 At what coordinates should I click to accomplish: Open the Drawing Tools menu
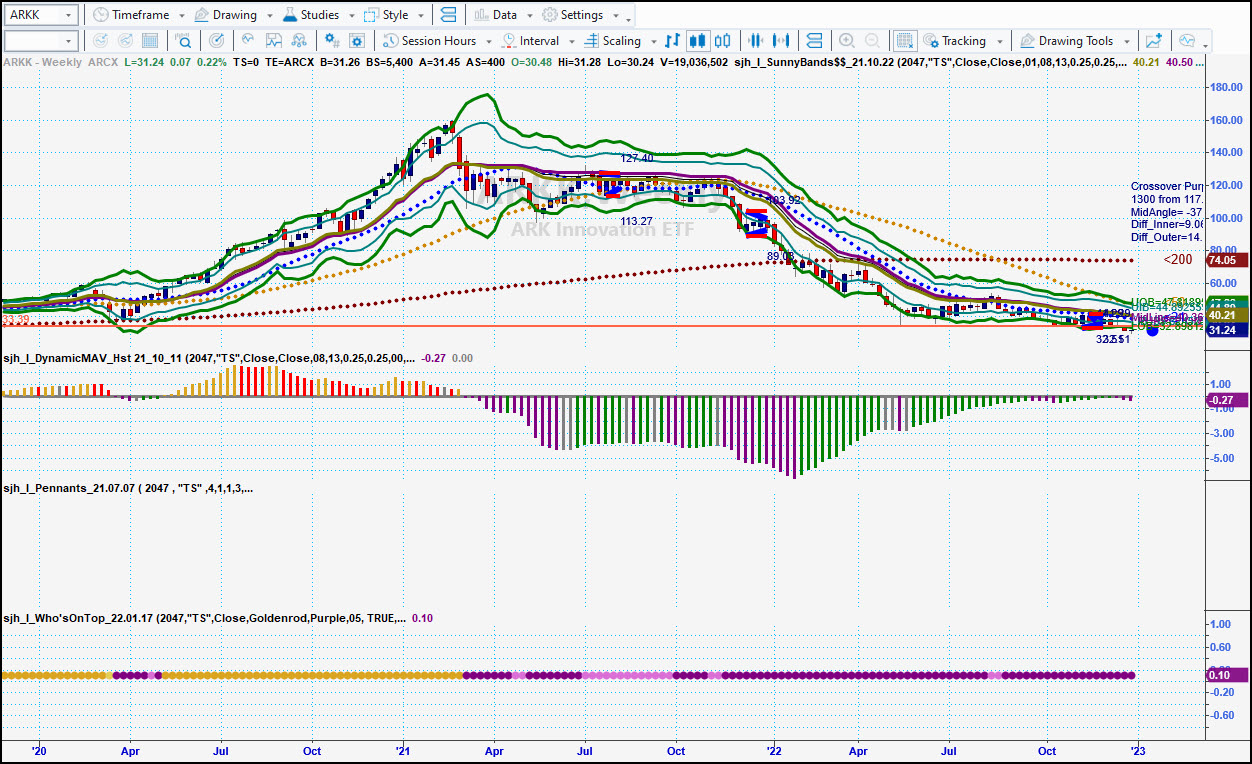tap(1066, 41)
